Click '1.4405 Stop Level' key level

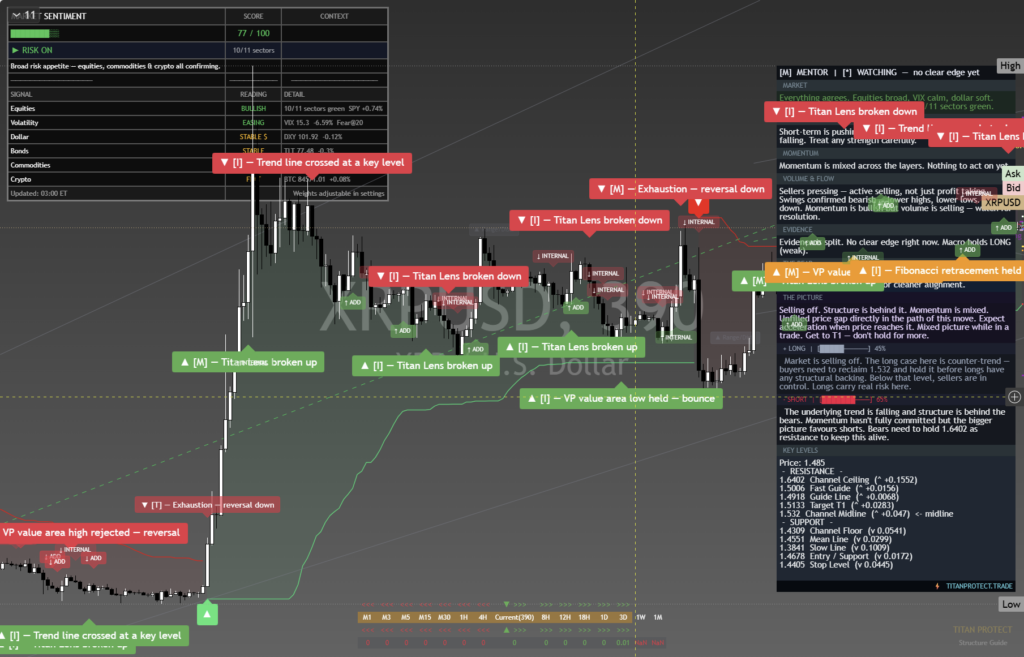(x=836, y=565)
